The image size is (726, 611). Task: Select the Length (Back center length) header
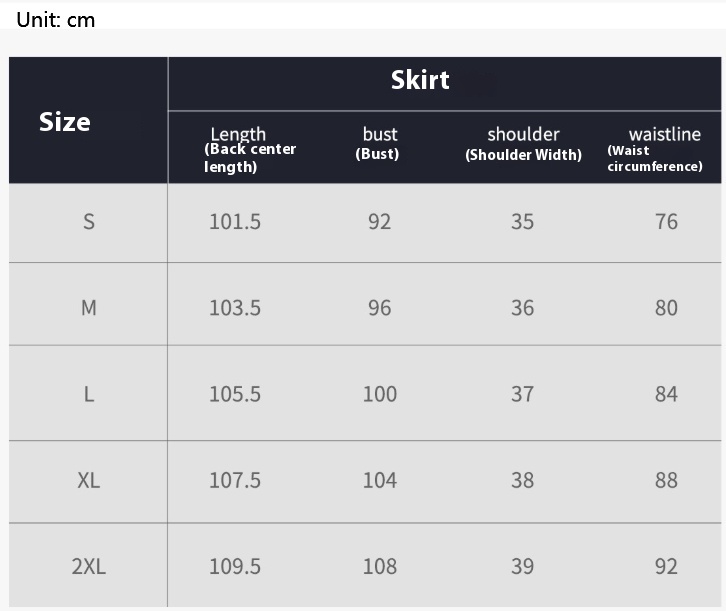249,149
